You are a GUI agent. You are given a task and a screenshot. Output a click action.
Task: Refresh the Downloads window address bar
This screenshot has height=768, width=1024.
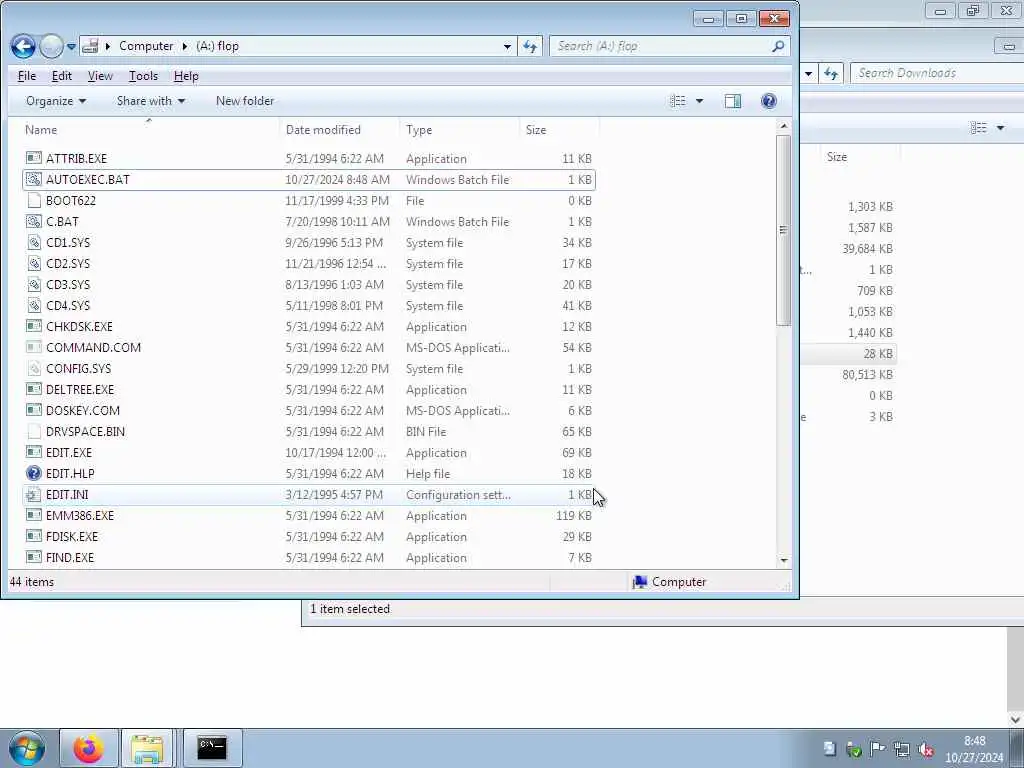pyautogui.click(x=831, y=73)
